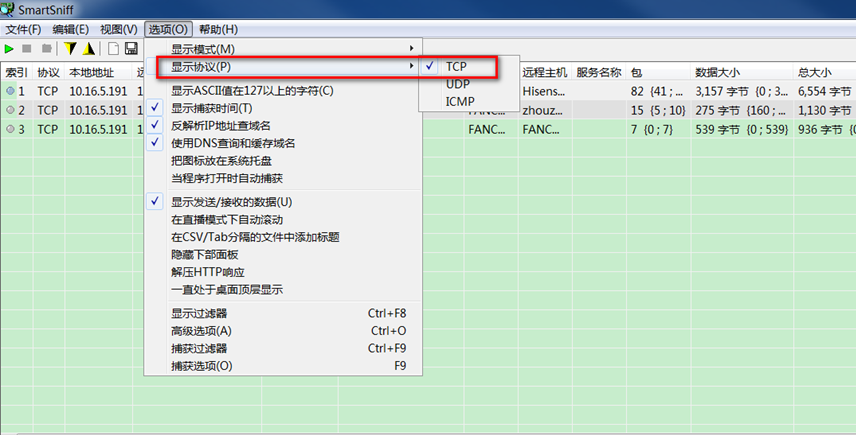Open the 文件(F) menu
The image size is (856, 435).
[x=23, y=29]
